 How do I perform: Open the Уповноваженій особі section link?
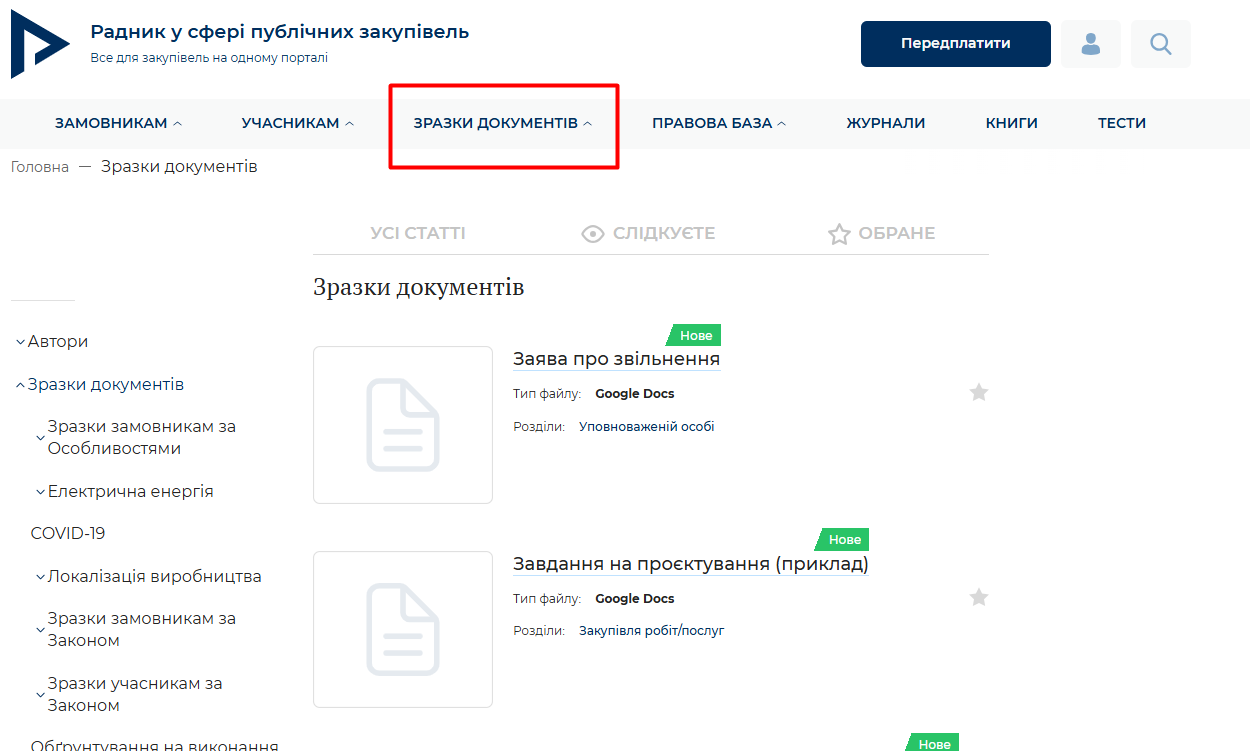(x=646, y=427)
